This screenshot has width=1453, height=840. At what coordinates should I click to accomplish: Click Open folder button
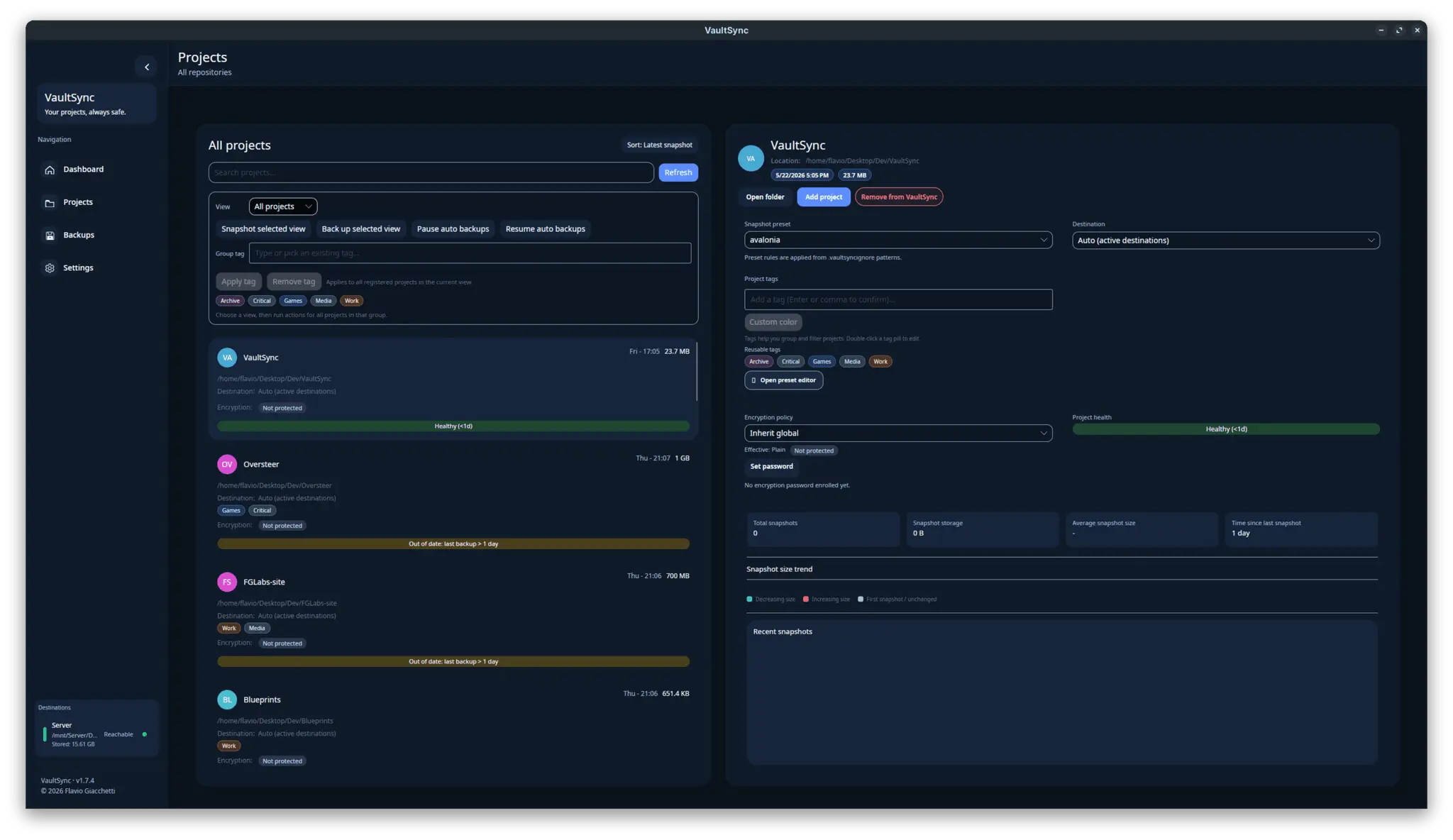[x=765, y=197]
